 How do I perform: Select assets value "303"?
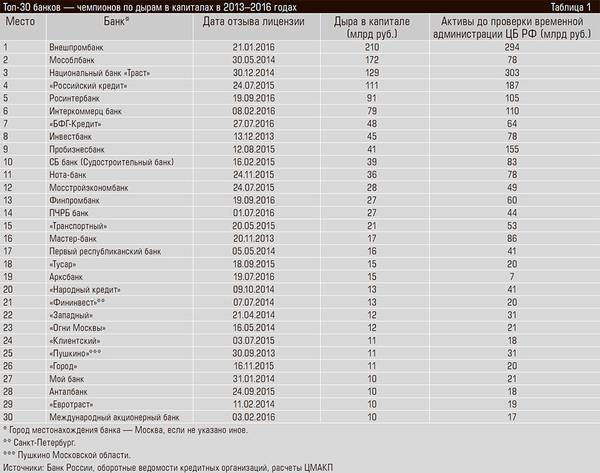pos(512,73)
